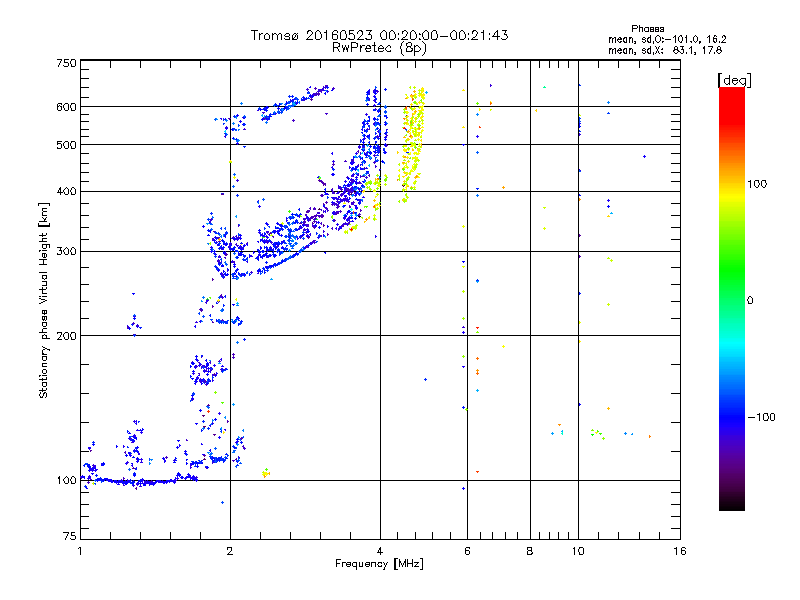
Task: Click the 'Frequency [MHz]' axis label
Action: point(379,564)
